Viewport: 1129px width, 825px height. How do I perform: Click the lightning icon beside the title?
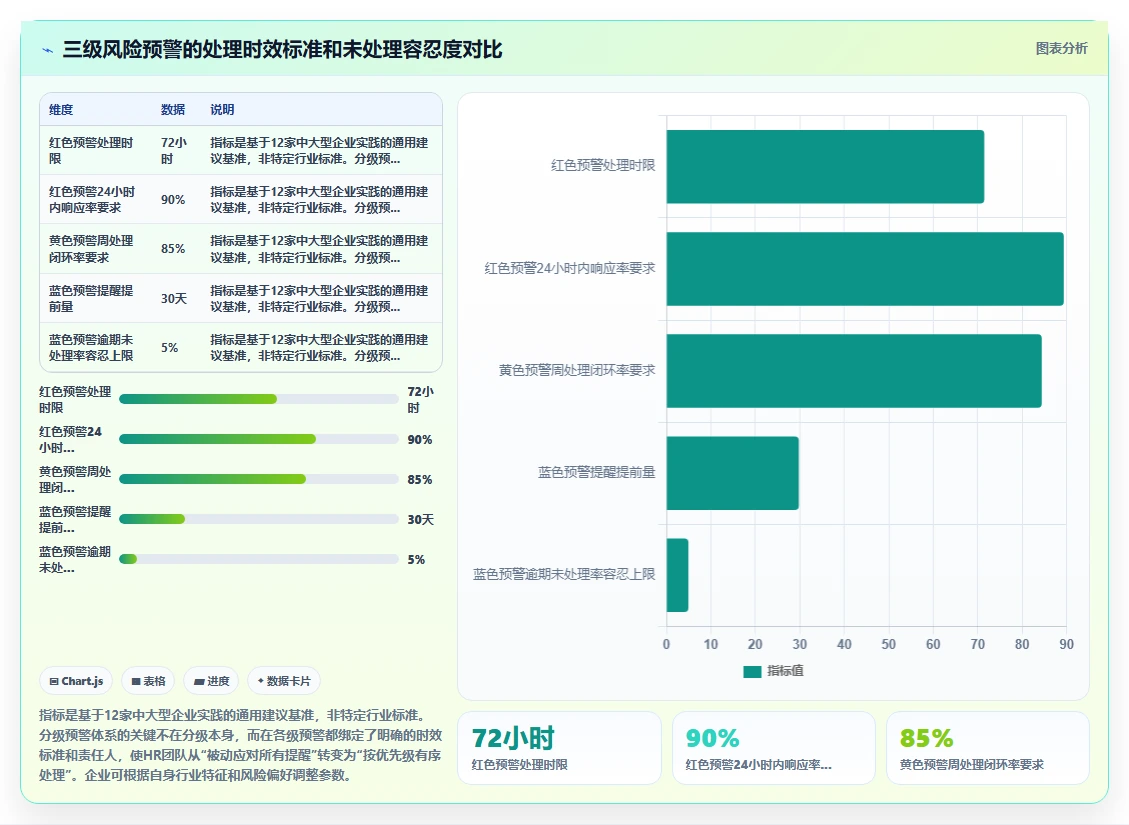pyautogui.click(x=48, y=50)
